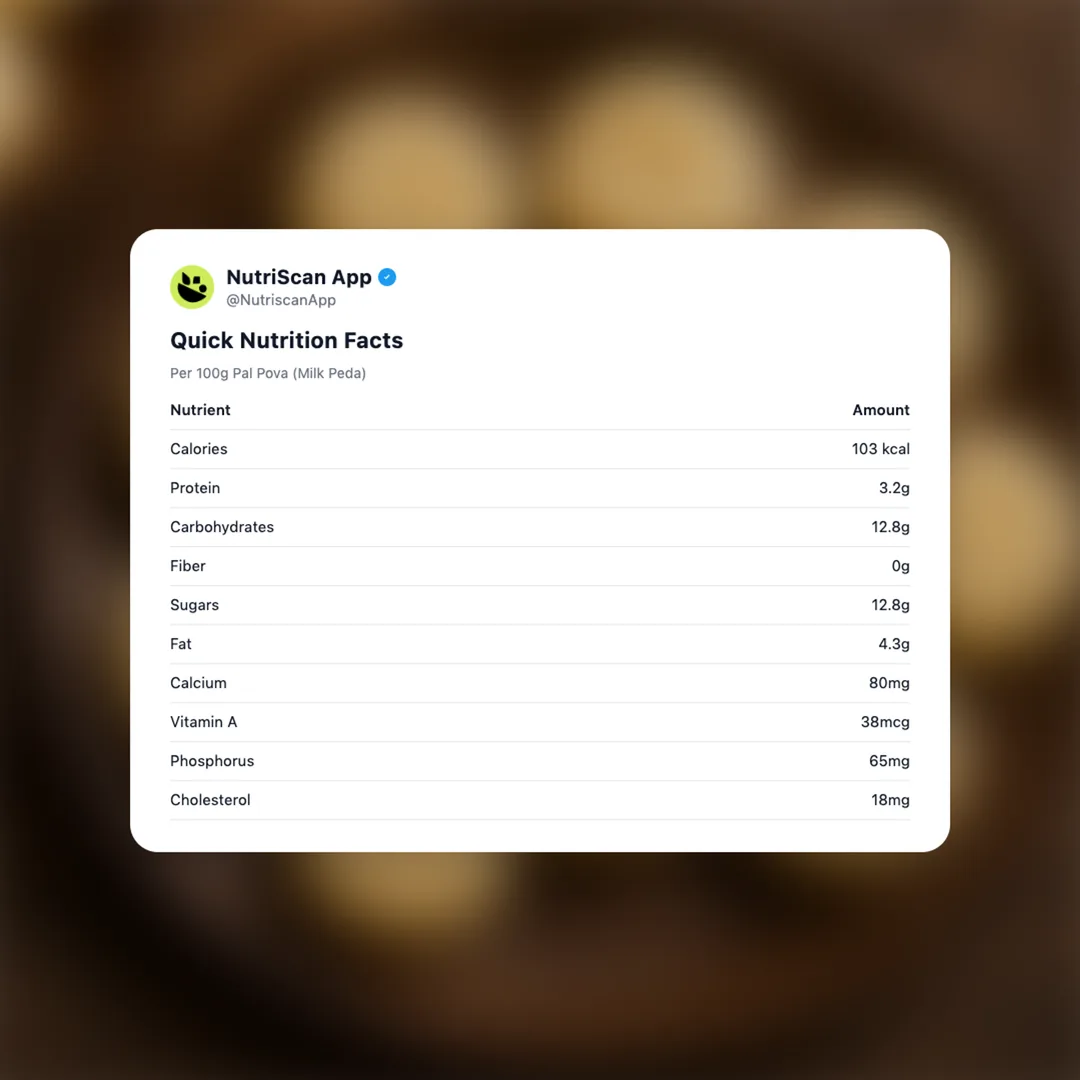Viewport: 1080px width, 1080px height.
Task: Click the blue verified badge
Action: 387,277
